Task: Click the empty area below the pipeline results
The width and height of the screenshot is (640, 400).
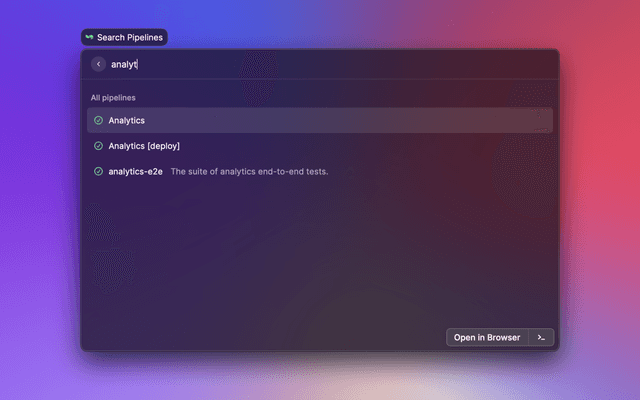Action: coord(320,253)
